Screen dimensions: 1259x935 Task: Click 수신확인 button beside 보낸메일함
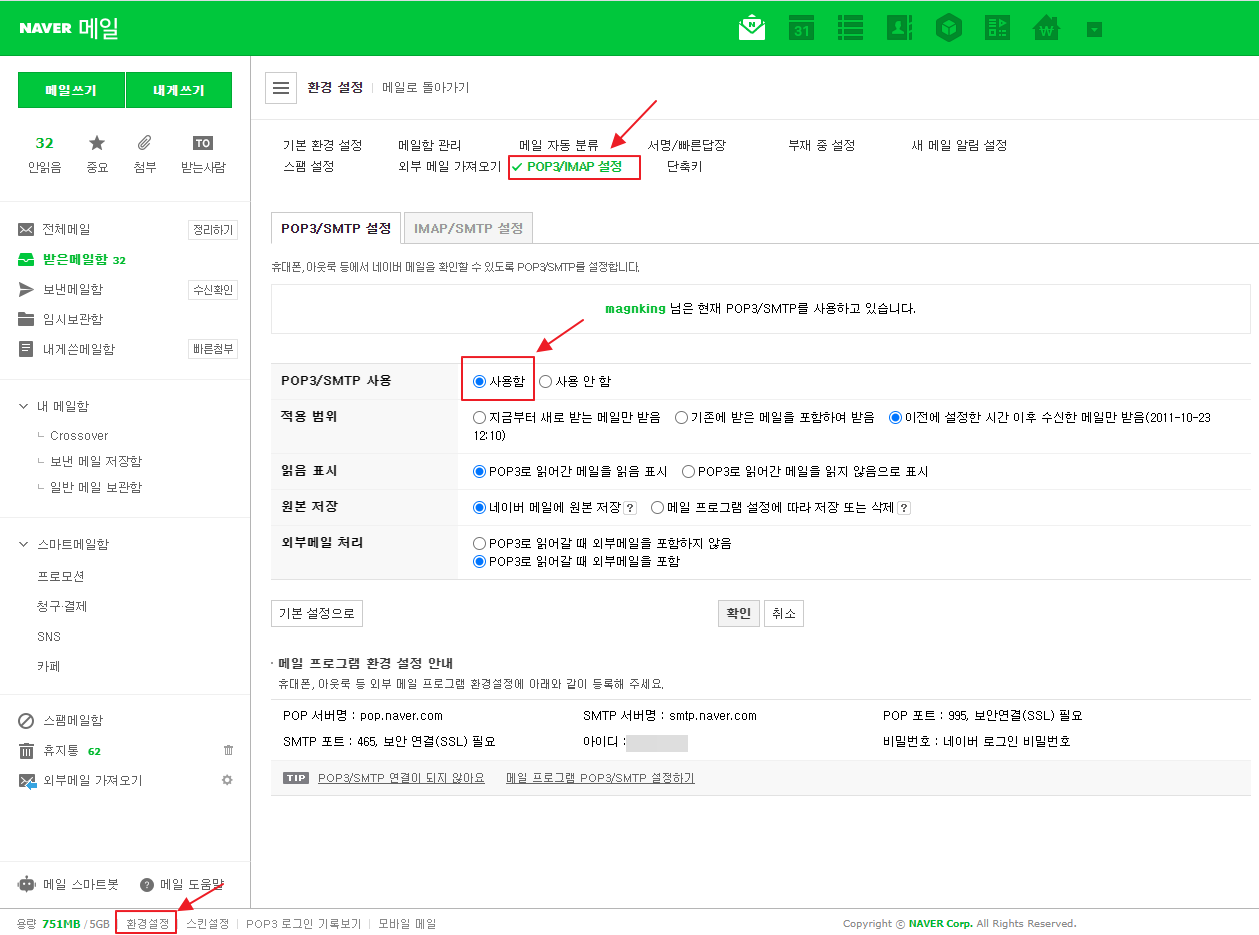(x=213, y=290)
